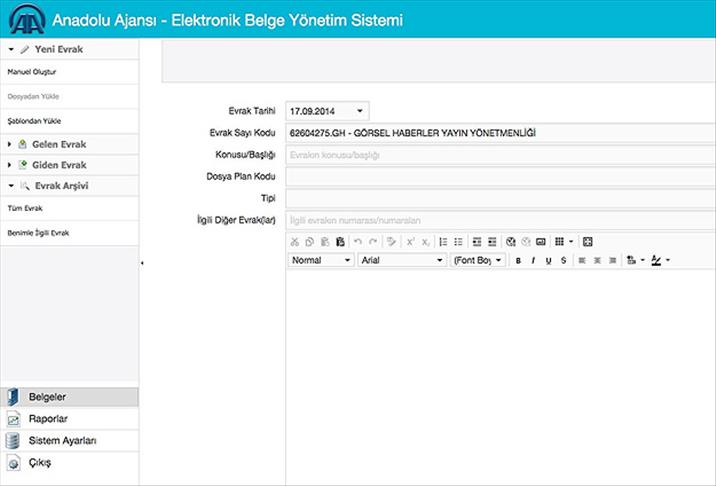Click the Copy icon in editor toolbar

tap(310, 242)
